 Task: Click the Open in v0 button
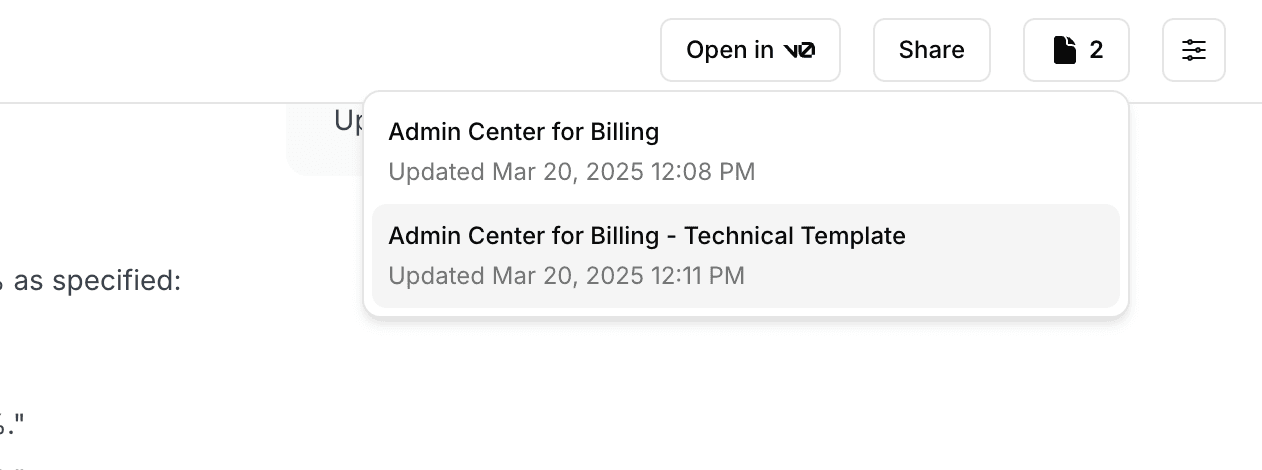pos(750,50)
